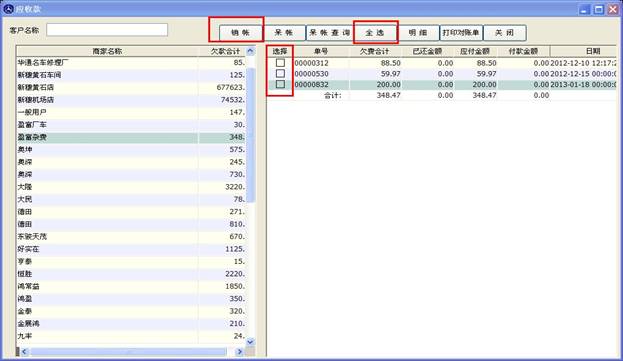Click the window title bar icon
Image resolution: width=623 pixels, height=361 pixels.
(x=8, y=9)
